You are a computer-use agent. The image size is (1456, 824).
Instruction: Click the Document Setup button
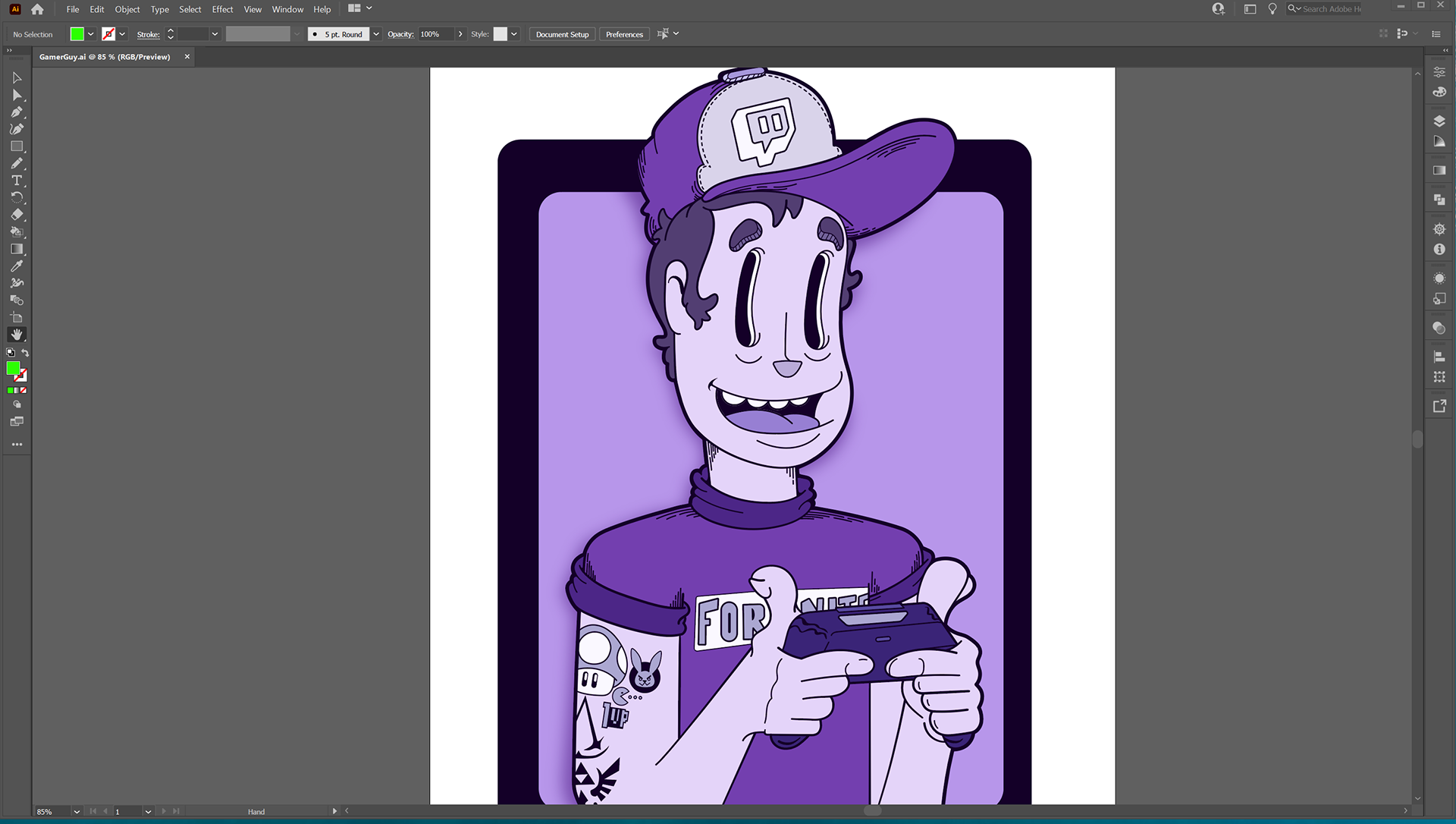tap(562, 34)
